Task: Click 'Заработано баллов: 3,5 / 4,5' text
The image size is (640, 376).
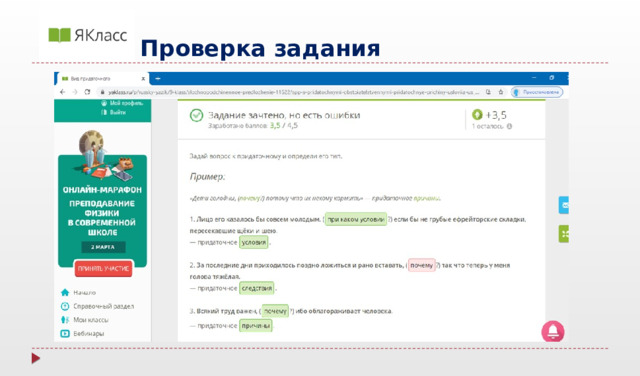Action: point(253,126)
